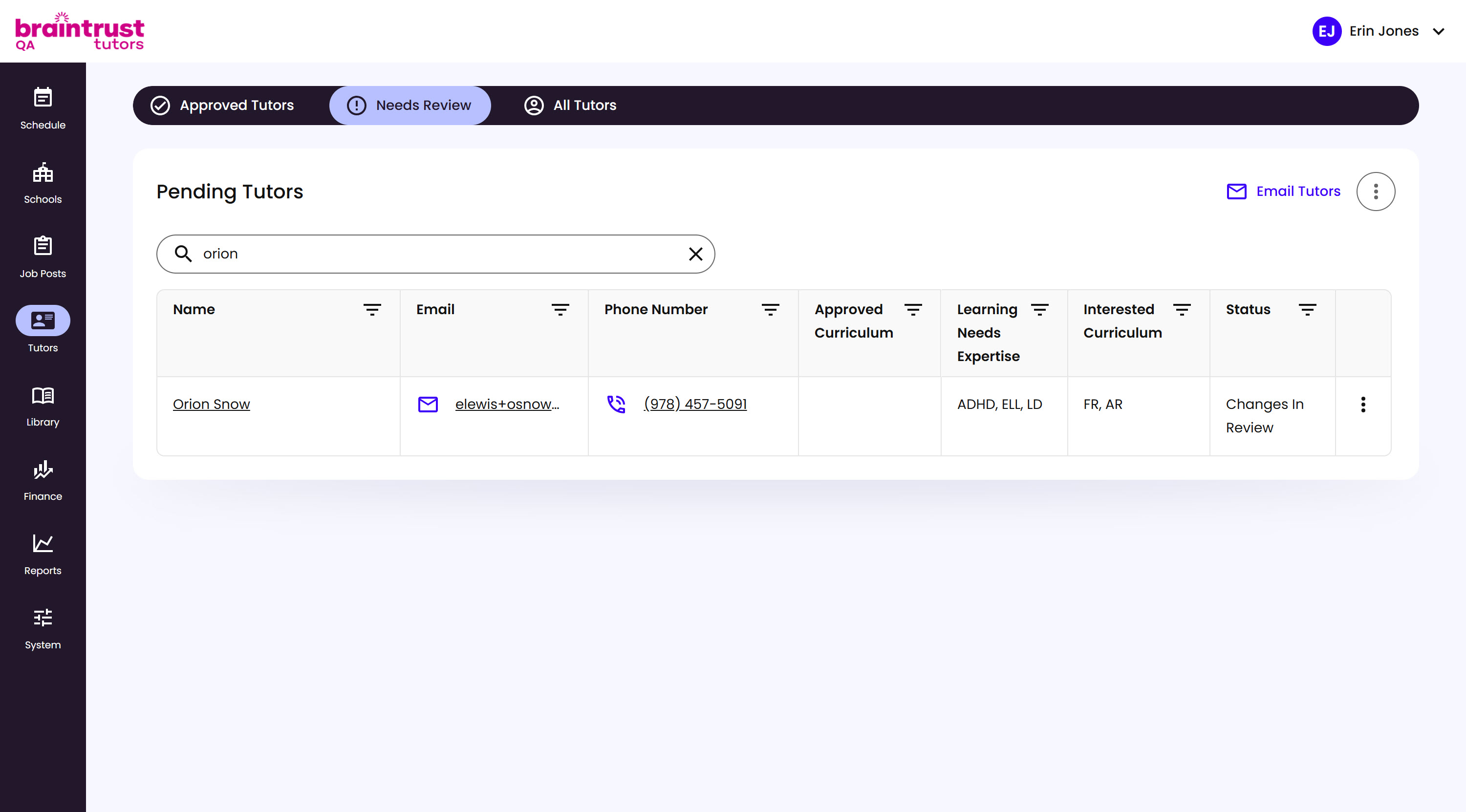Click the elewis+osnow email link
Image resolution: width=1466 pixels, height=812 pixels.
507,404
